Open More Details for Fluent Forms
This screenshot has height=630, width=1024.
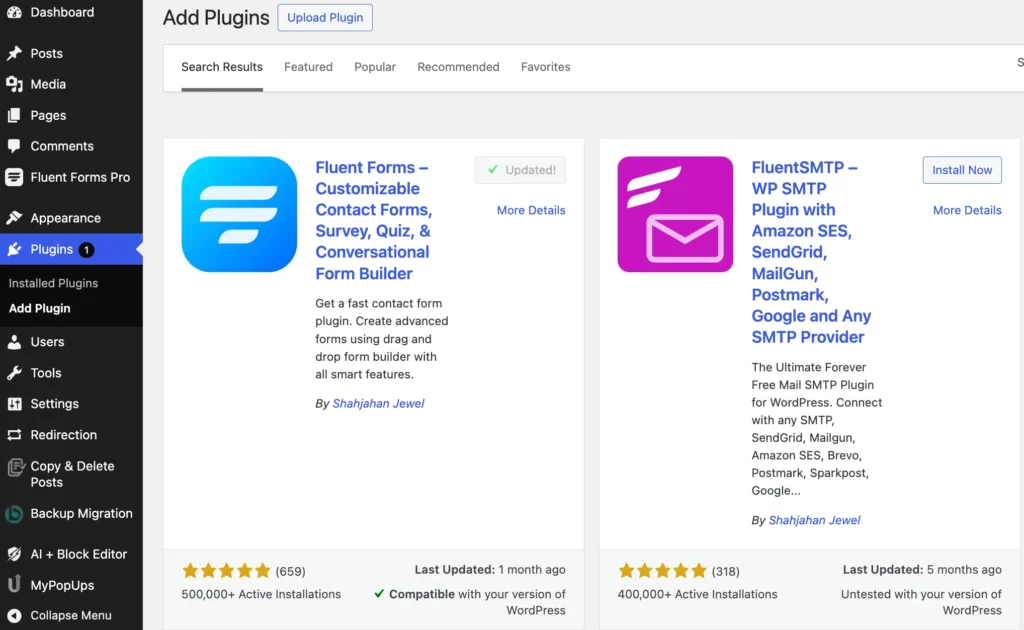tap(531, 210)
